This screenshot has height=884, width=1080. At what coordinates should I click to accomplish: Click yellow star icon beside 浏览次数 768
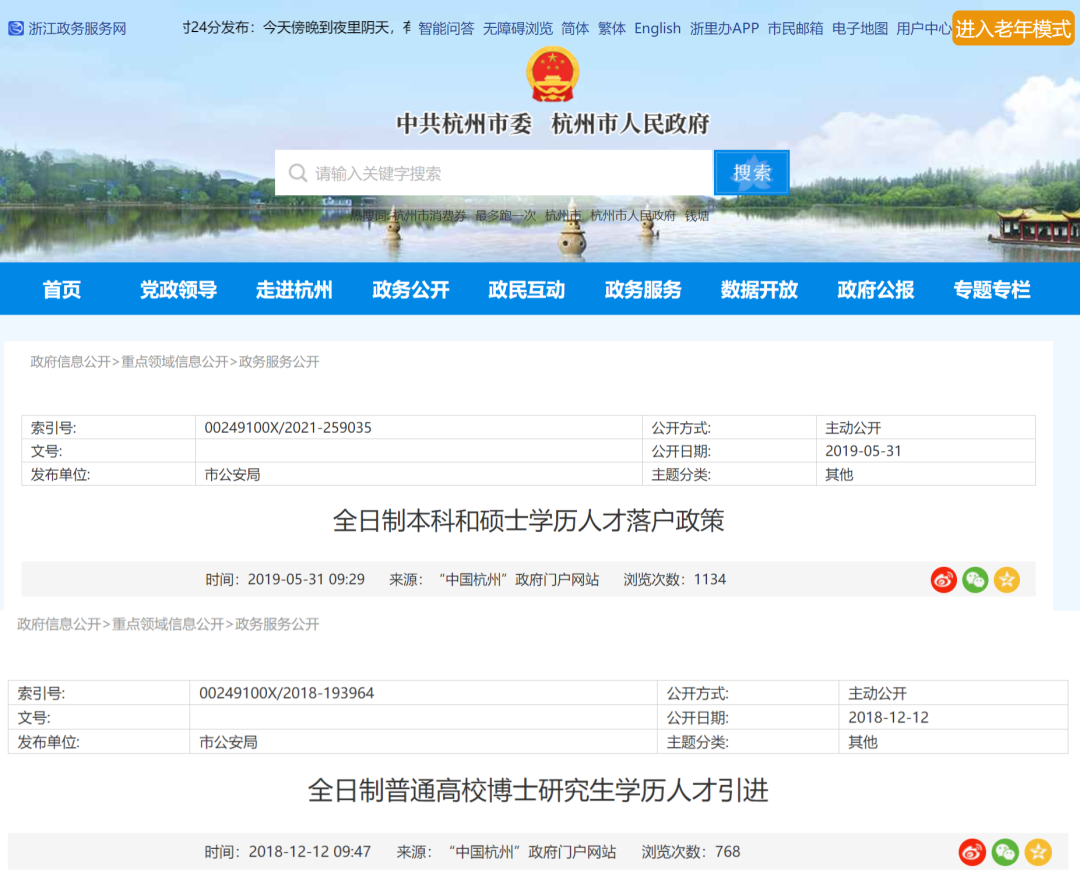1038,852
